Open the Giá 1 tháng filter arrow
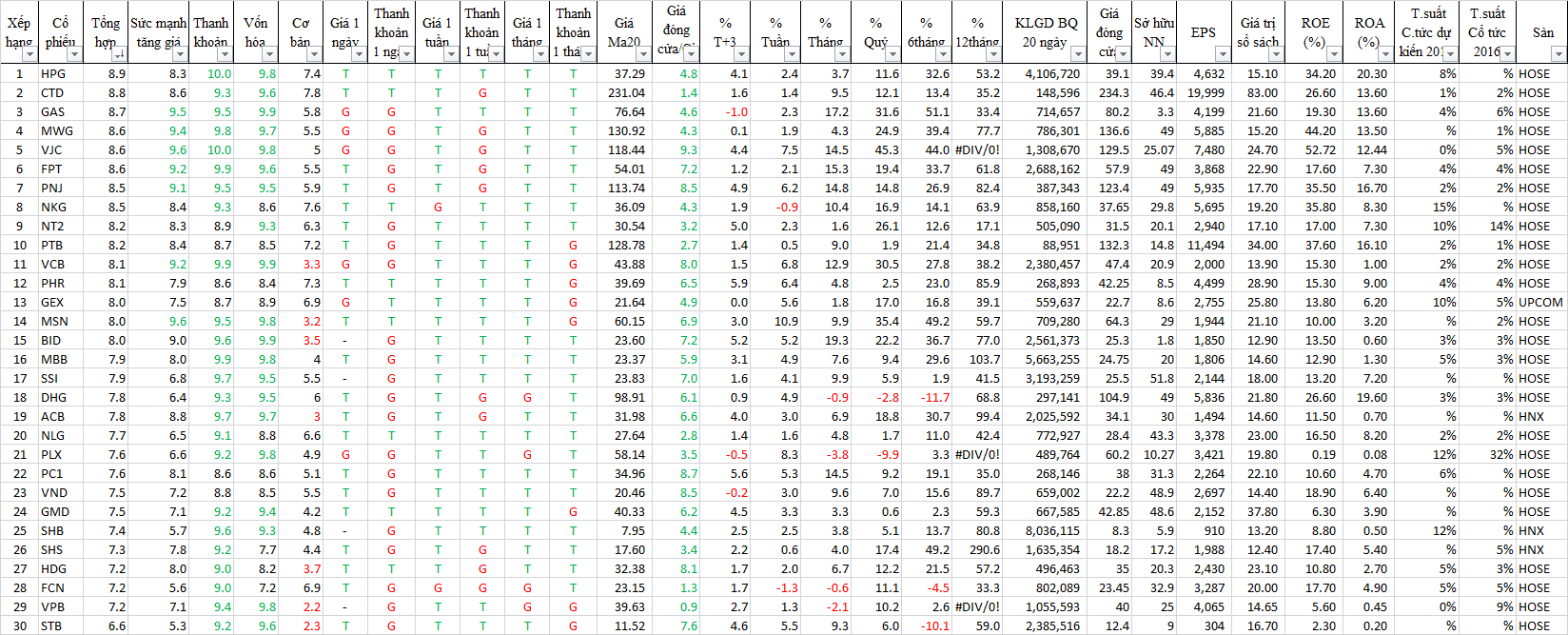The height and width of the screenshot is (635, 1568). (540, 54)
